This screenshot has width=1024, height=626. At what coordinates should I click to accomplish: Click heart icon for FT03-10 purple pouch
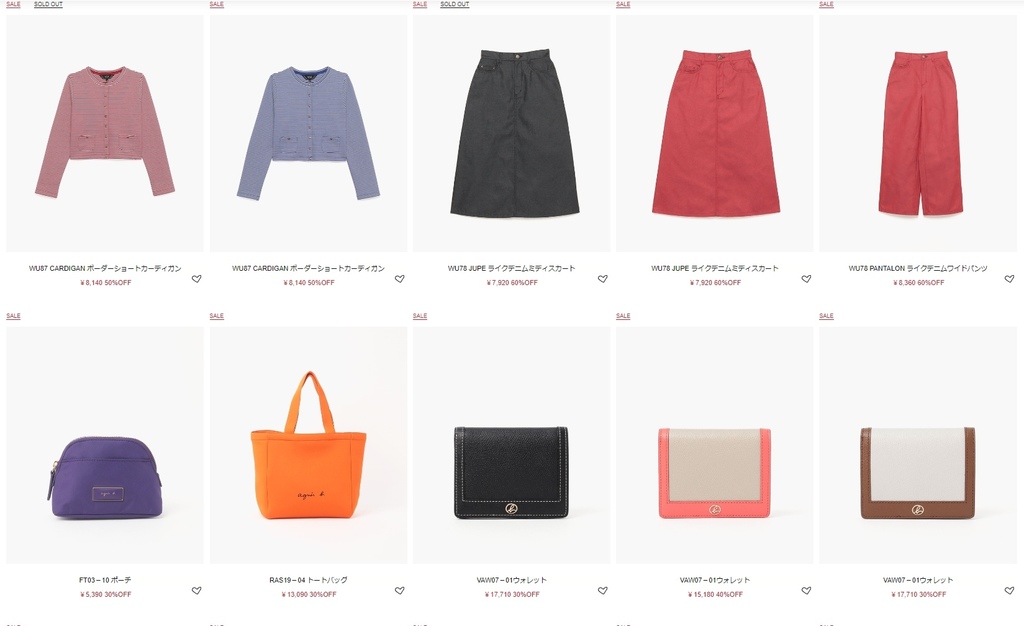pyautogui.click(x=196, y=590)
